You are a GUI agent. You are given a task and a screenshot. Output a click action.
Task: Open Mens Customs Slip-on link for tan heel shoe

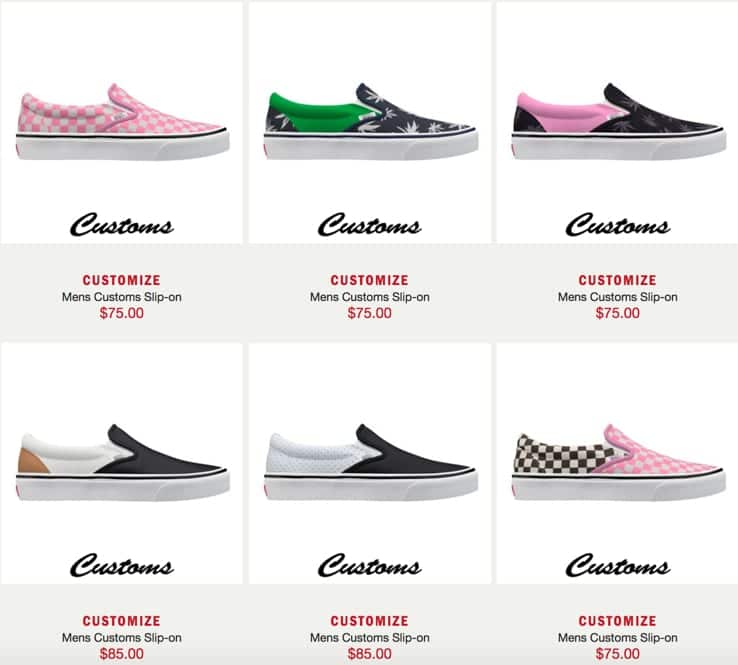[x=121, y=638]
